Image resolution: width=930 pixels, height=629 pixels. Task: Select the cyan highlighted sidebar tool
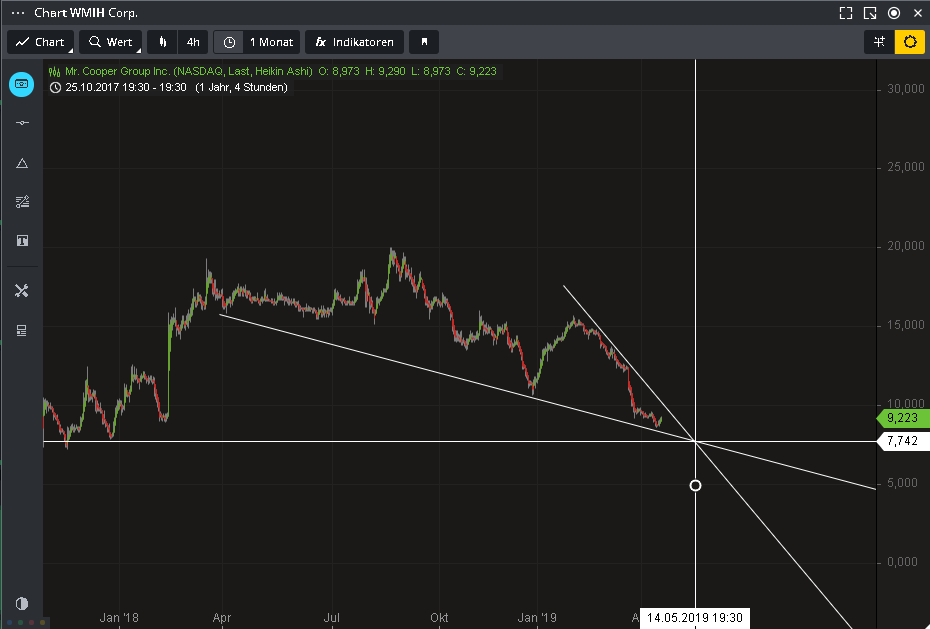(x=21, y=84)
